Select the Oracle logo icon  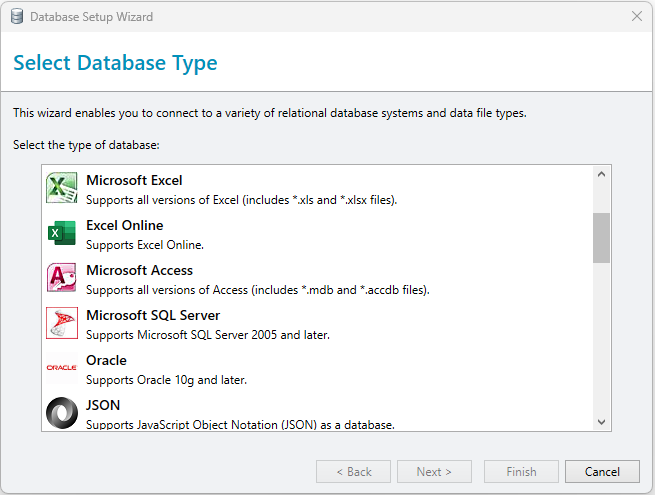[x=62, y=368]
